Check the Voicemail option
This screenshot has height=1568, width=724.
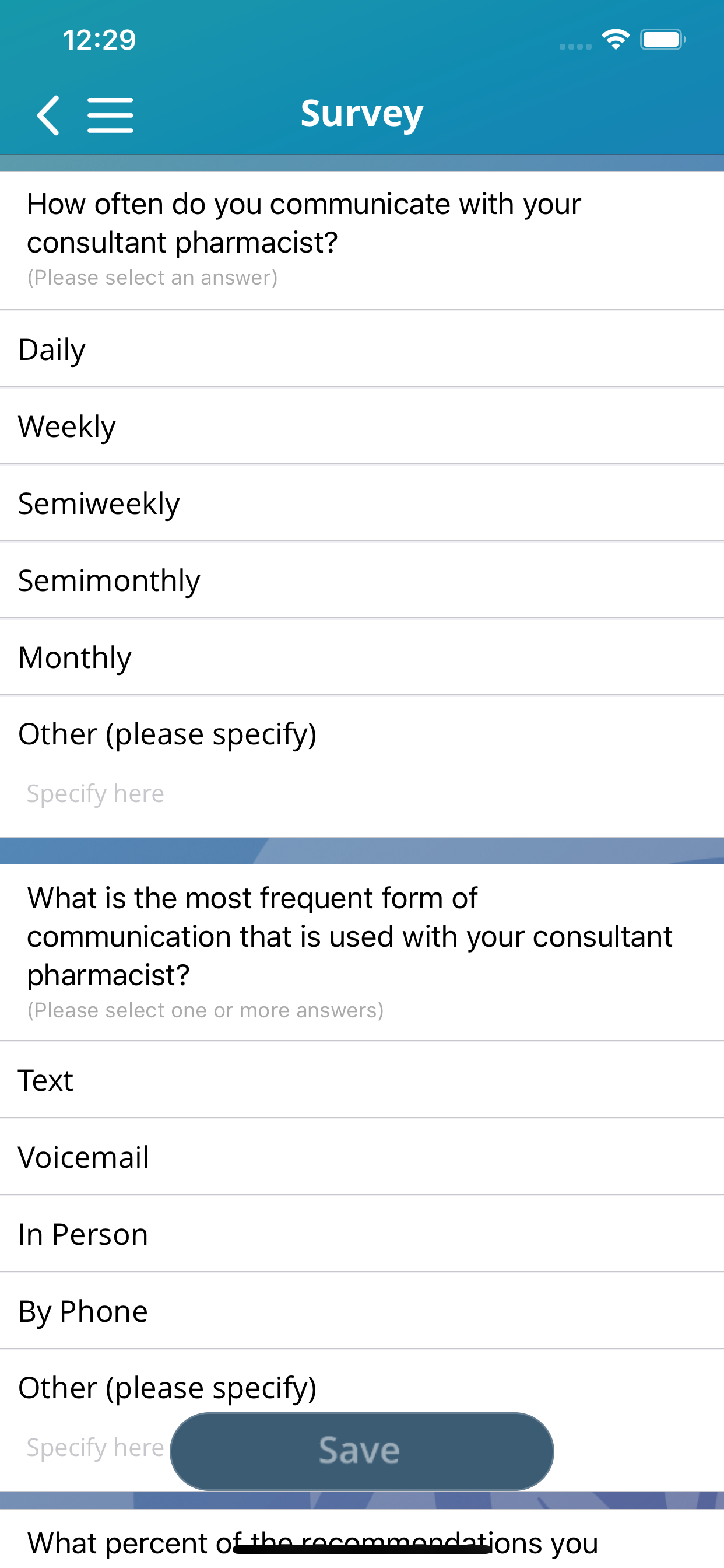362,1157
